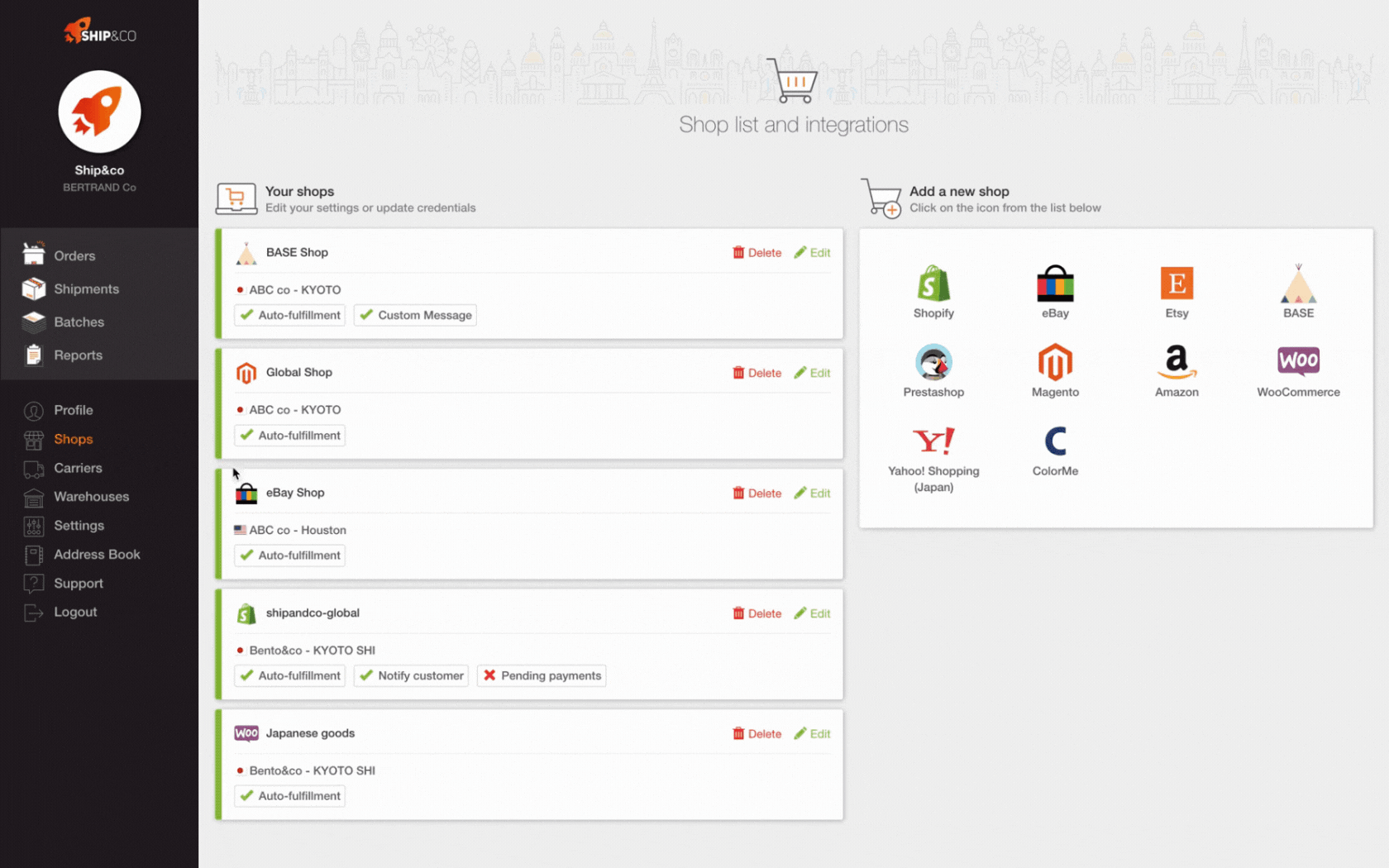The height and width of the screenshot is (868, 1389).
Task: Delete the BASE Shop
Action: pyautogui.click(x=757, y=253)
